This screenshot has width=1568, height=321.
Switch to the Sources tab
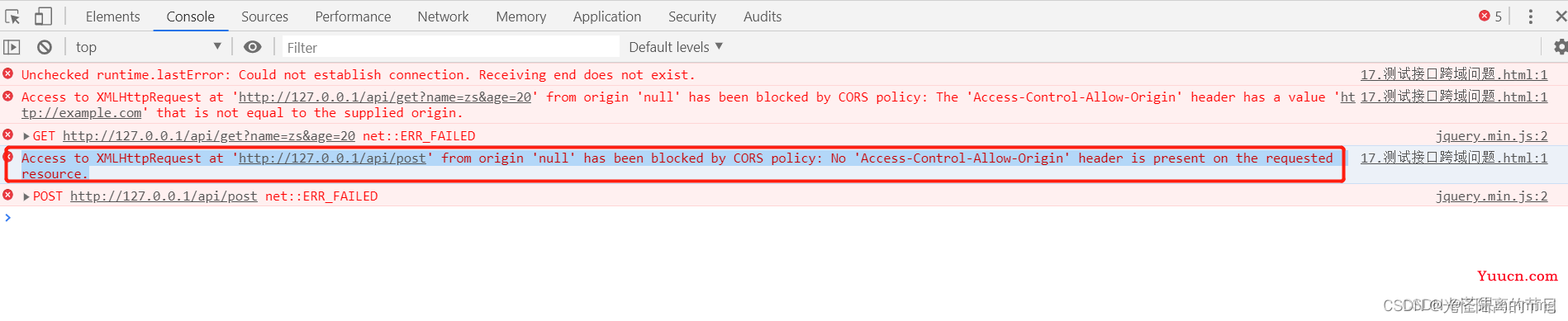(x=264, y=17)
